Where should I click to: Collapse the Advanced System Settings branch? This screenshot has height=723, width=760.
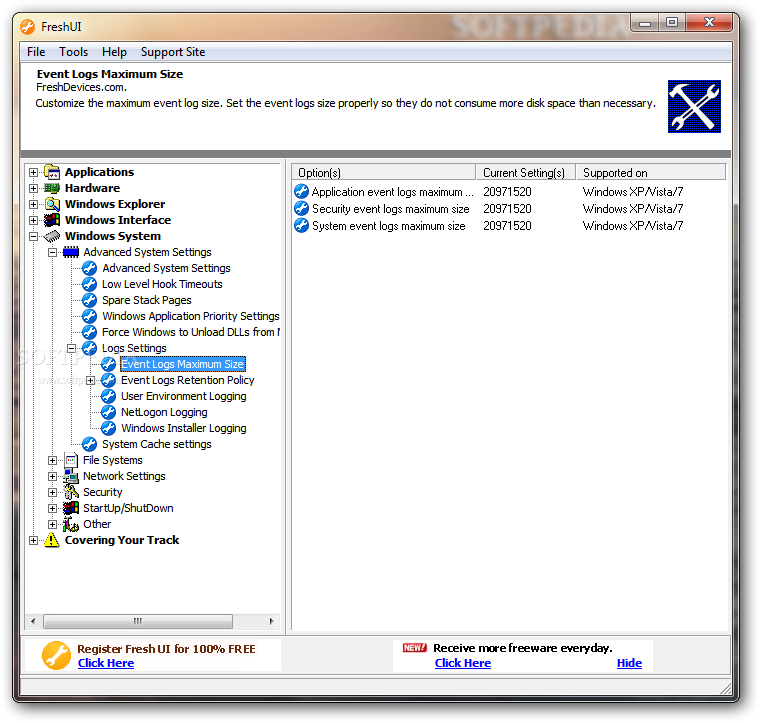coord(52,252)
